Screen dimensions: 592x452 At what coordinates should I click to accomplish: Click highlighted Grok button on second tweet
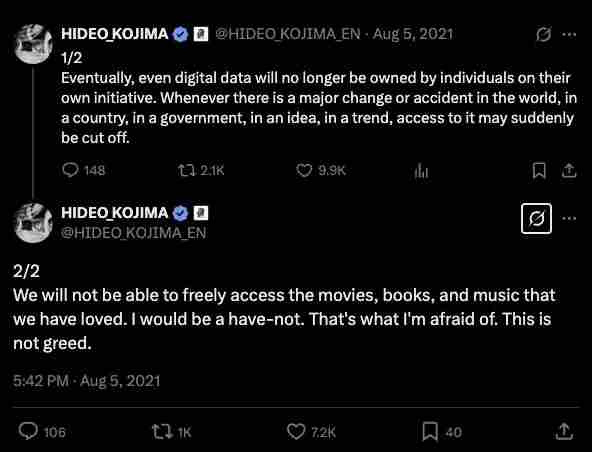click(x=536, y=219)
